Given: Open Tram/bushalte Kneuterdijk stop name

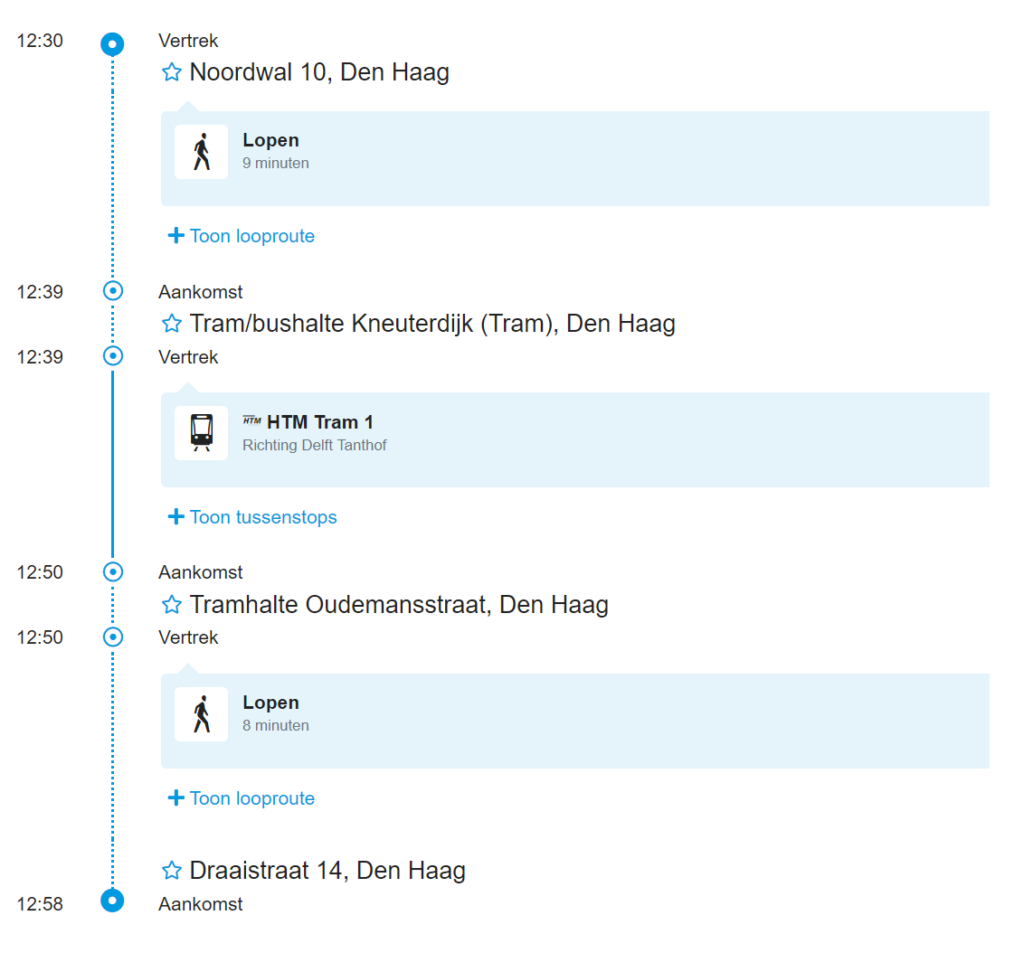Looking at the screenshot, I should coord(432,324).
